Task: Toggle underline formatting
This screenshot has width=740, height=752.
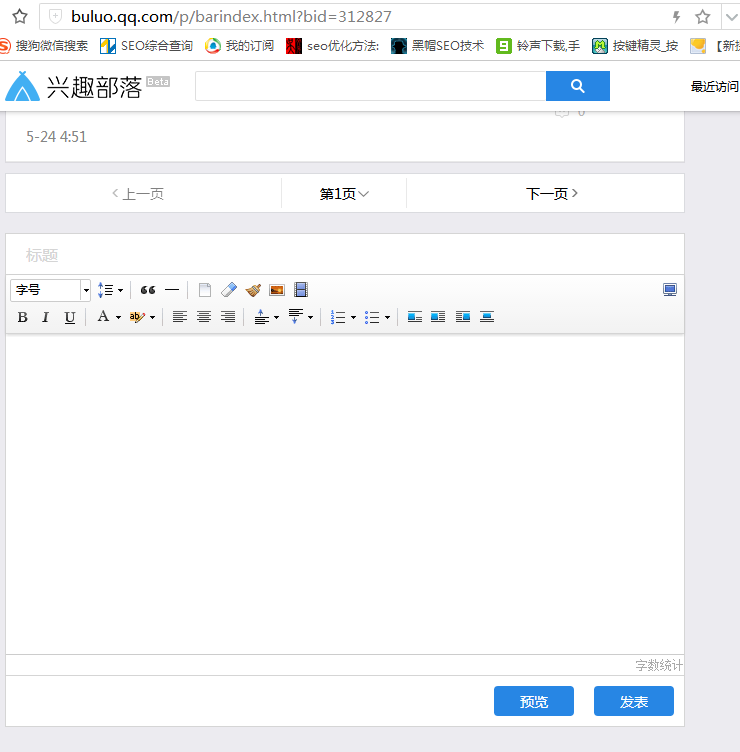Action: click(70, 317)
